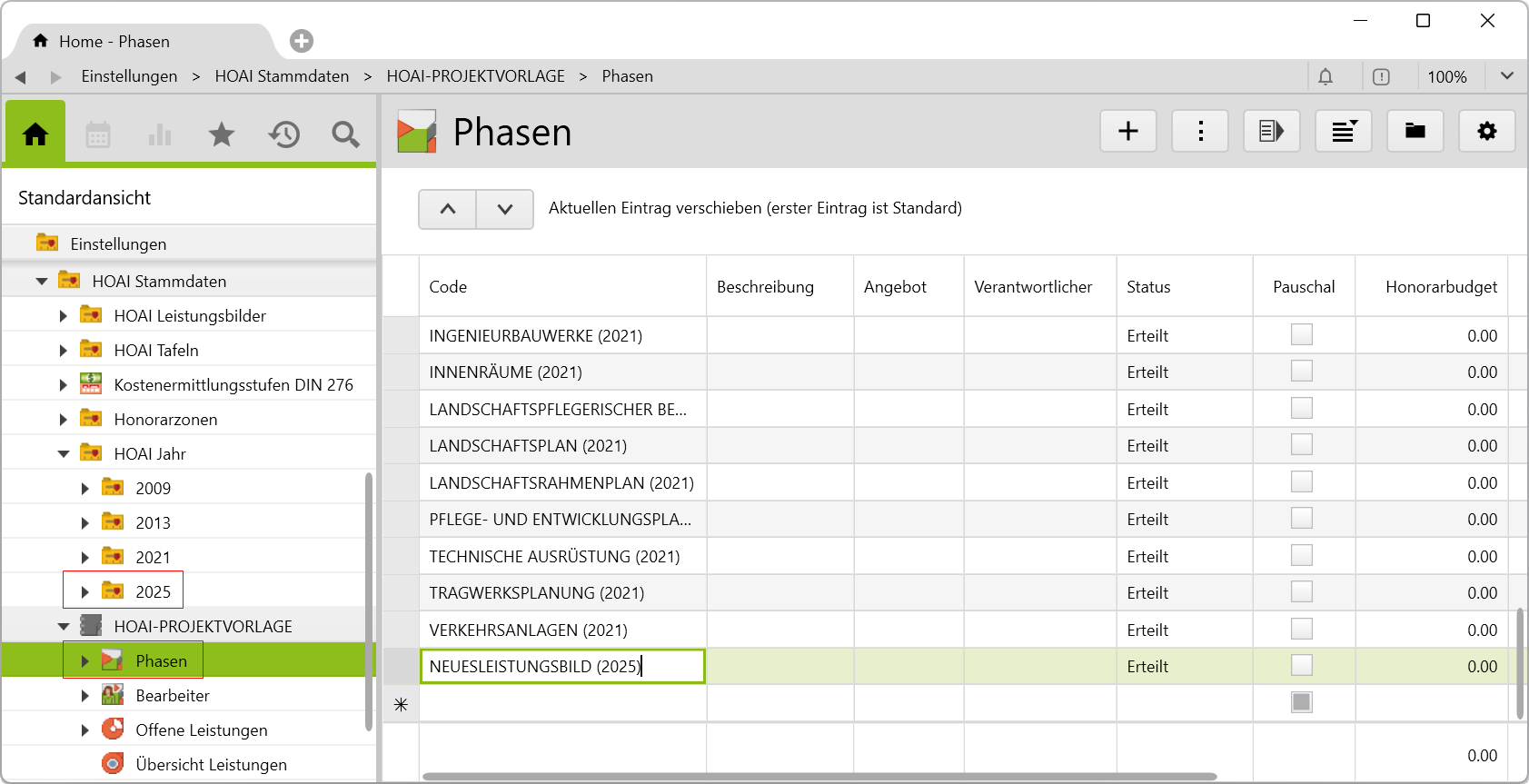Image resolution: width=1529 pixels, height=784 pixels.
Task: Collapse the HOAI Stammdaten node
Action: click(41, 282)
